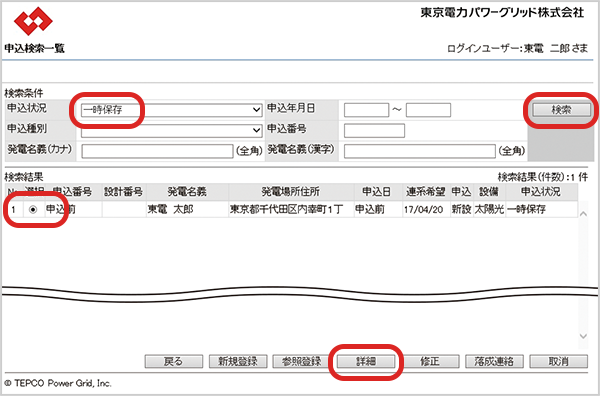Click the 戻る button
The height and width of the screenshot is (396, 600).
point(173,361)
